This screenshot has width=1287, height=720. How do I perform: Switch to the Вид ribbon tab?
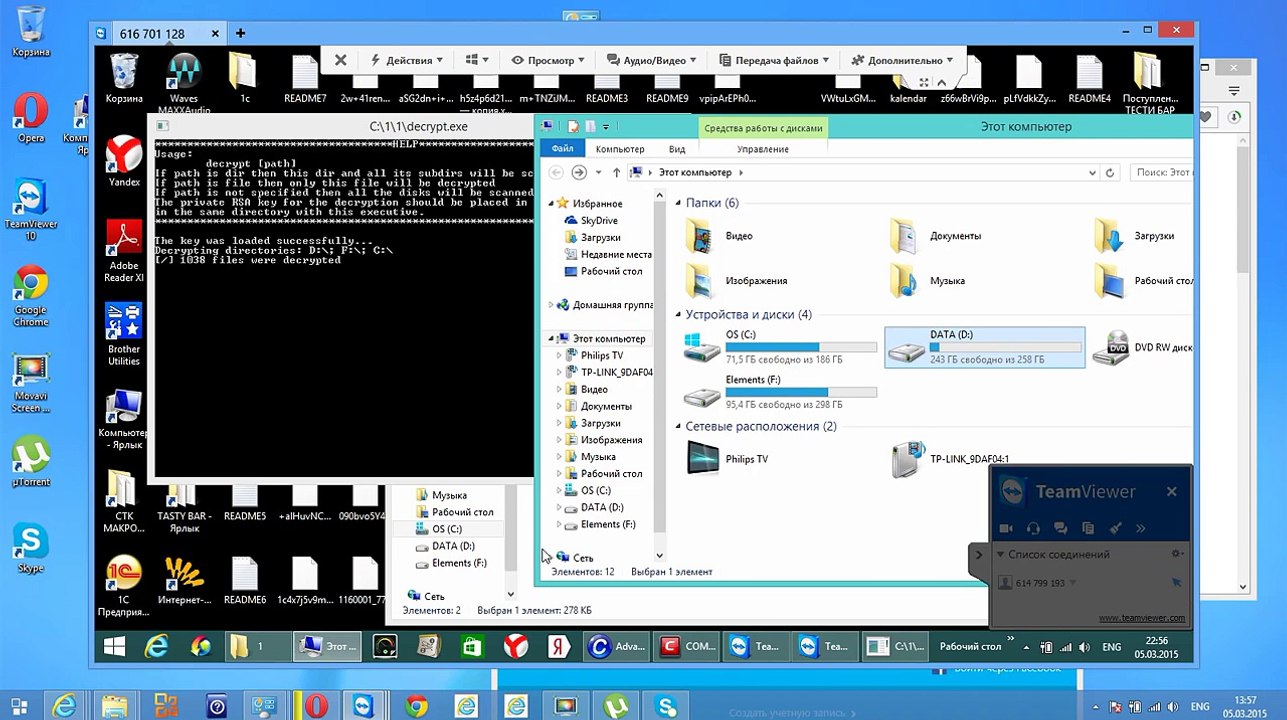click(x=677, y=149)
